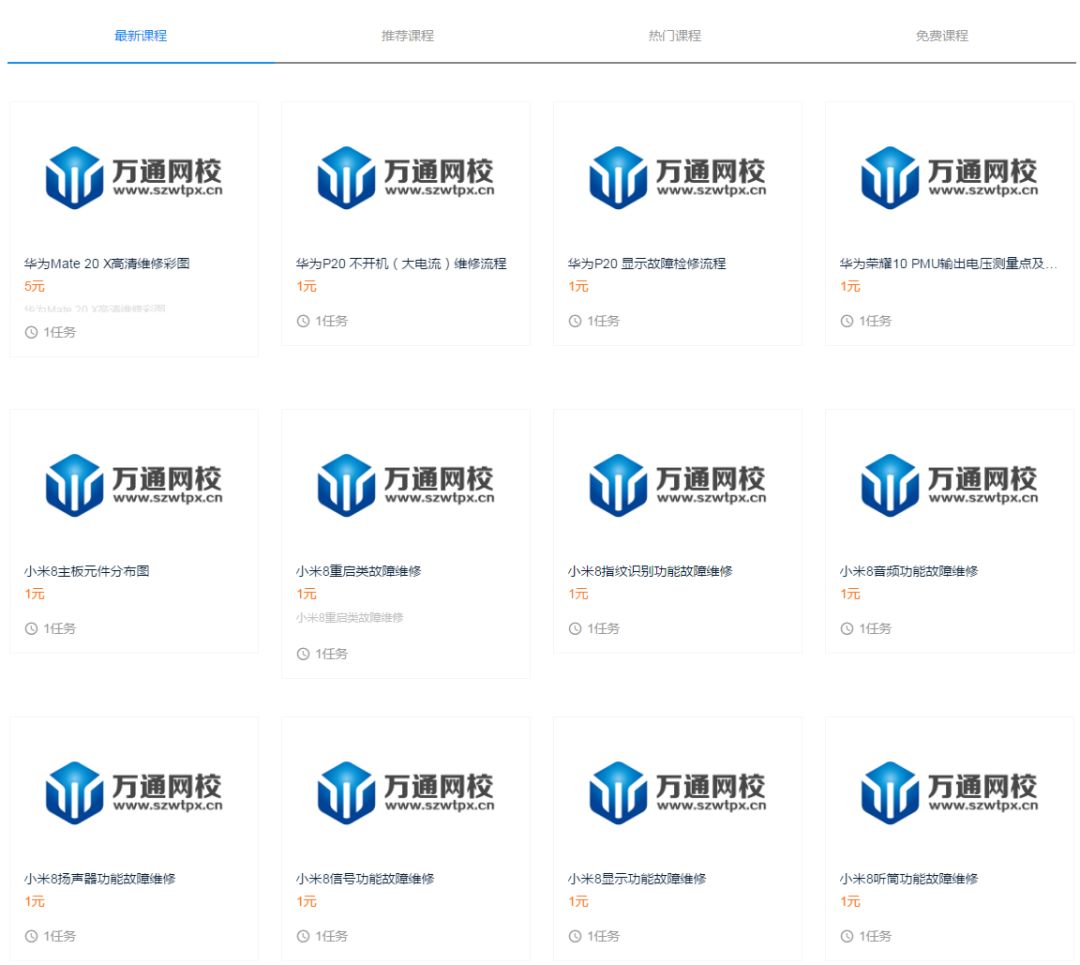Go to the 免费课程 tab
Viewport: 1080px width, 965px height.
[x=942, y=36]
